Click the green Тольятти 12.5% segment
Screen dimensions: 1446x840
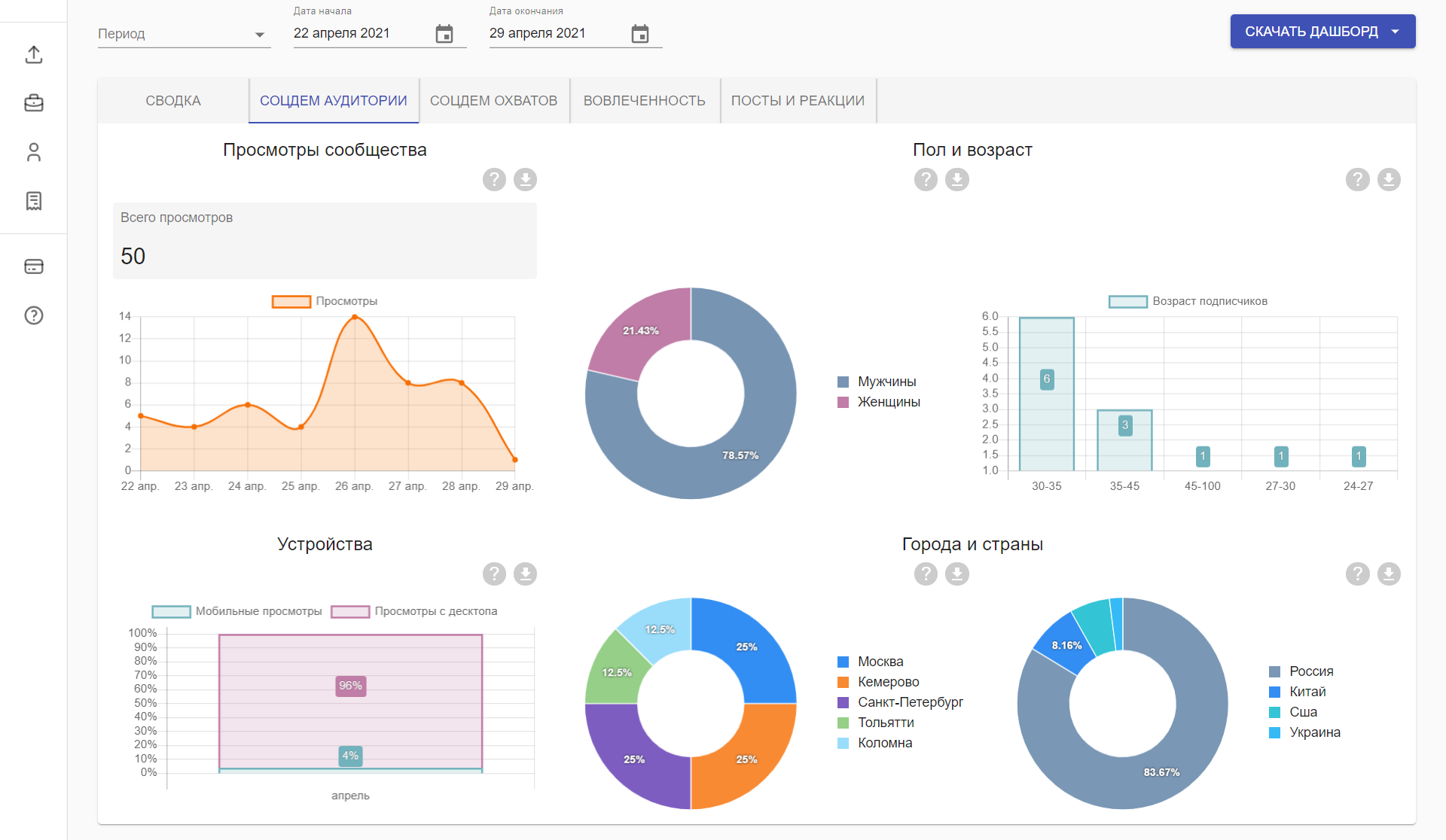[x=618, y=671]
